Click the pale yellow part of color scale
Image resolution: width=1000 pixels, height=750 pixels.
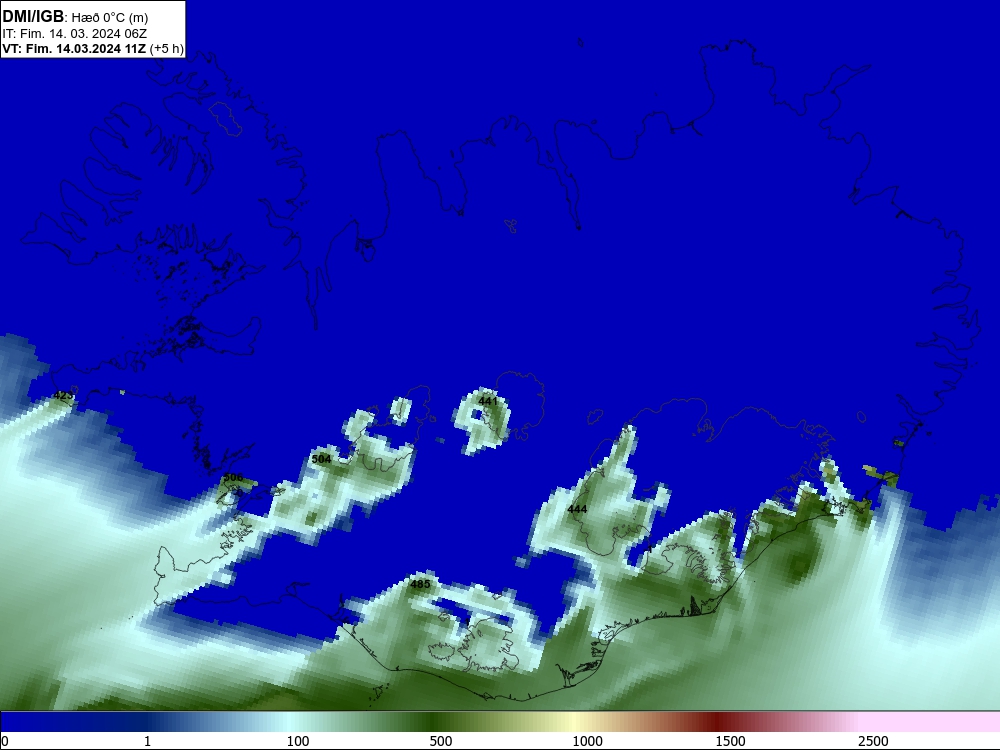pyautogui.click(x=574, y=723)
